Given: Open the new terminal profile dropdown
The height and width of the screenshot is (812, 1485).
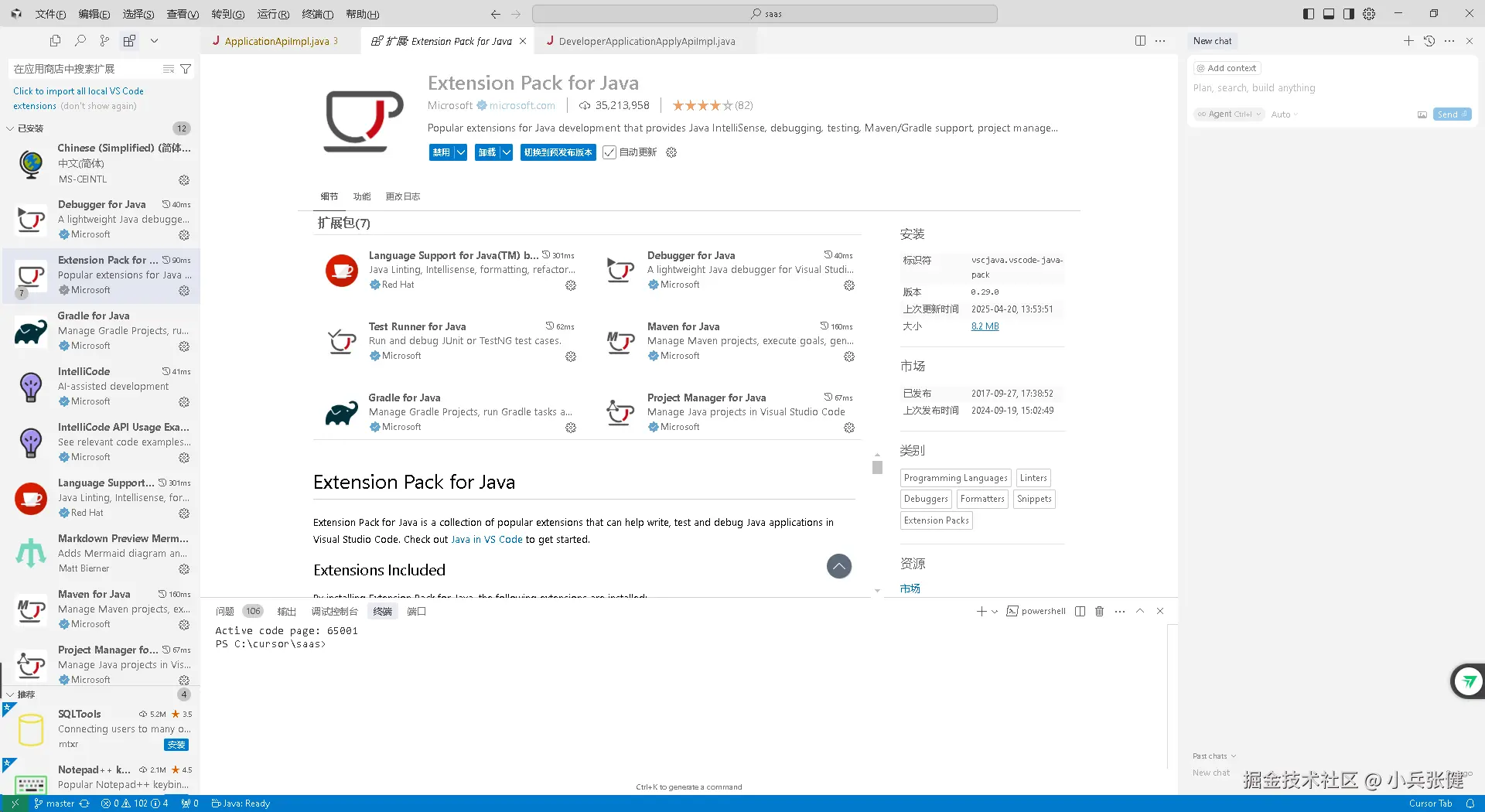Looking at the screenshot, I should (x=995, y=612).
